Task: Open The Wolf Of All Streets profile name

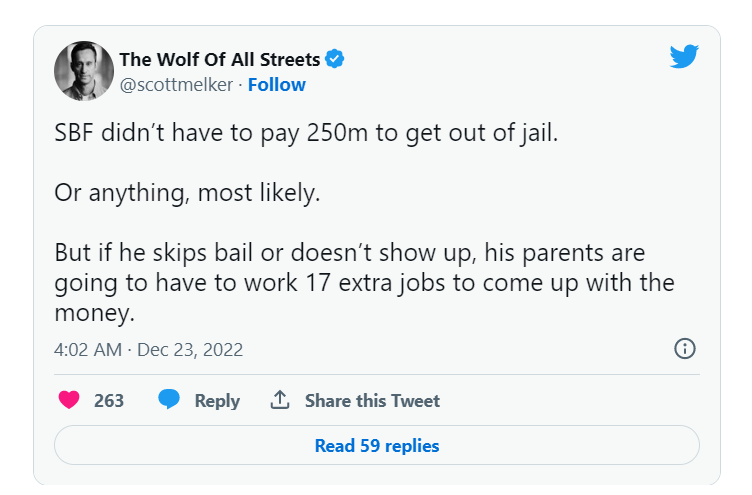Action: 219,59
